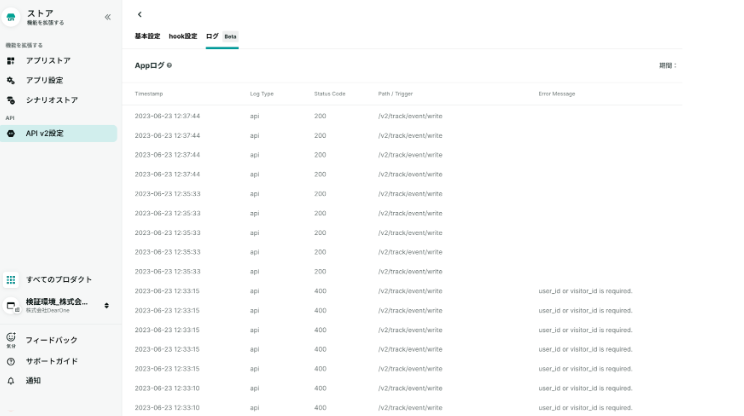The height and width of the screenshot is (416, 744).
Task: Open the 期間 period selector
Action: 668,65
